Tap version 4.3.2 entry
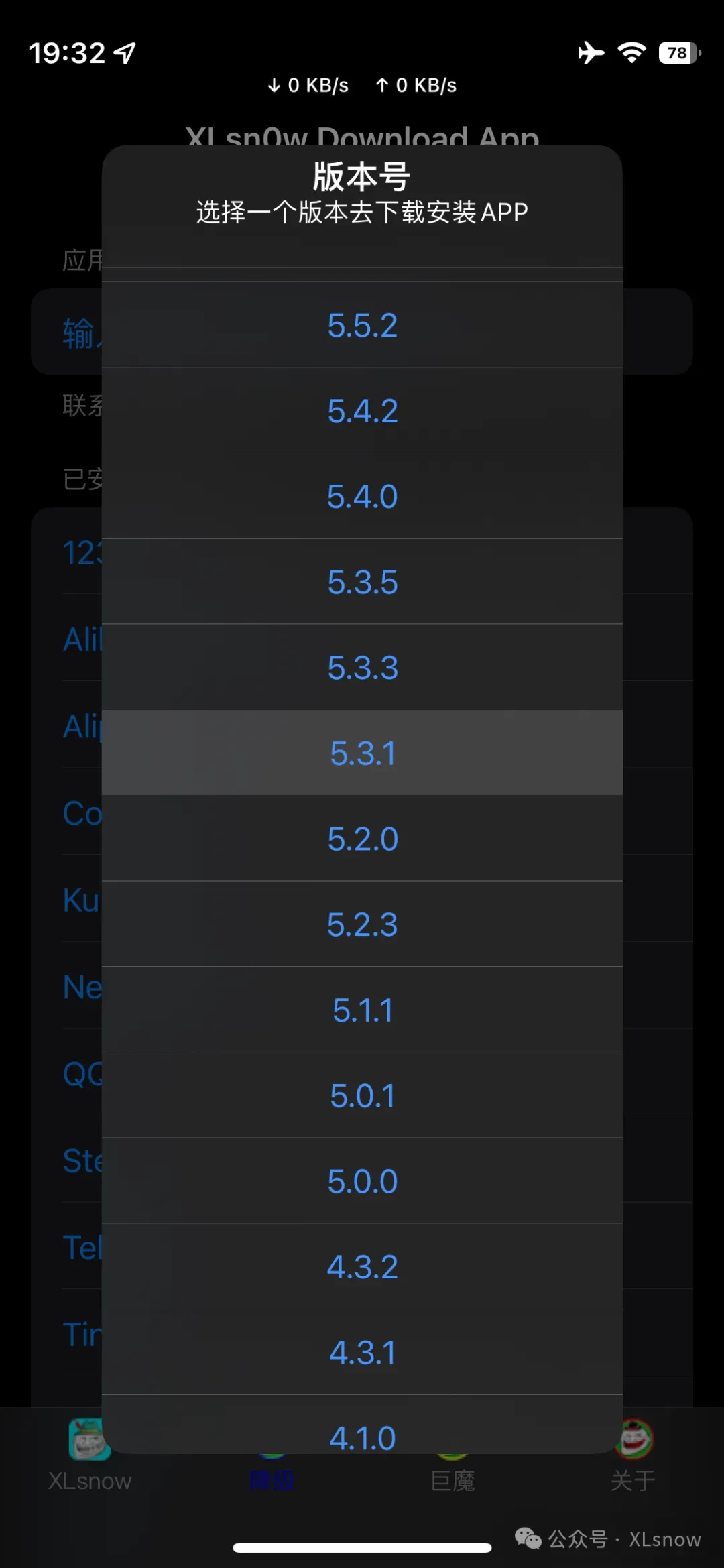724x1568 pixels. point(362,1267)
